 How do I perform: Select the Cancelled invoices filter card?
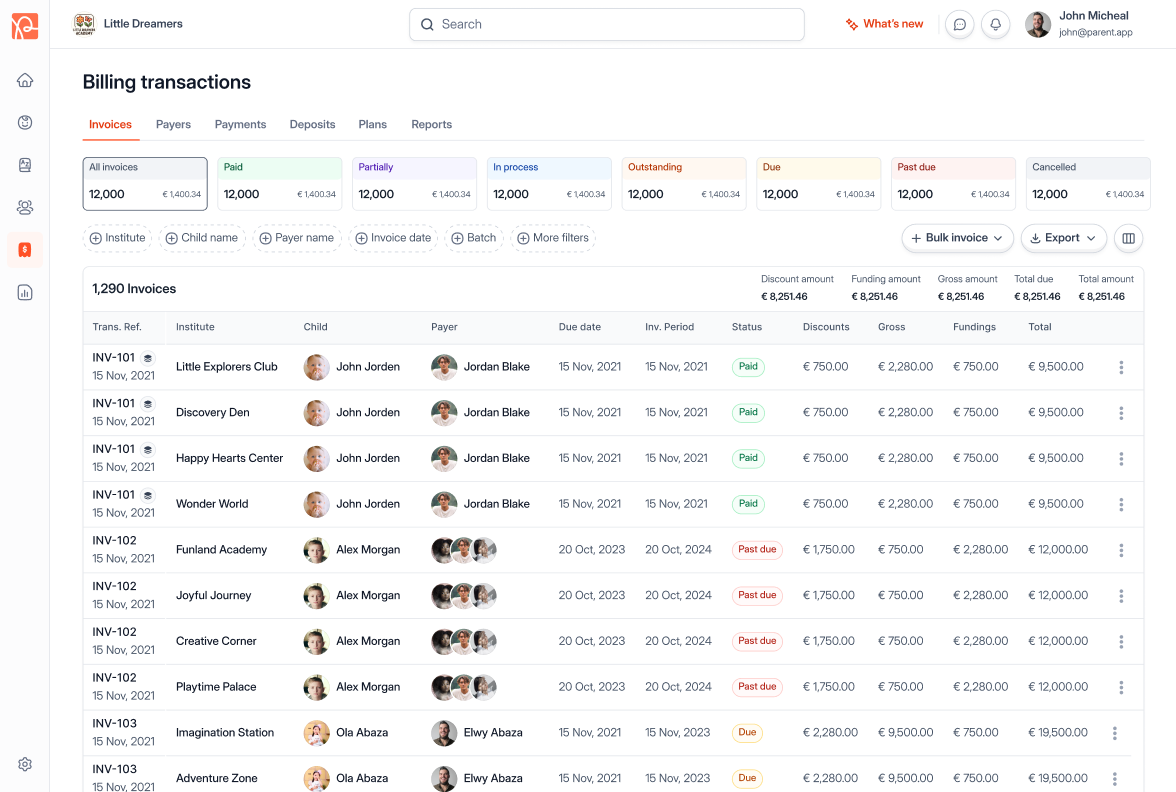click(x=1087, y=183)
